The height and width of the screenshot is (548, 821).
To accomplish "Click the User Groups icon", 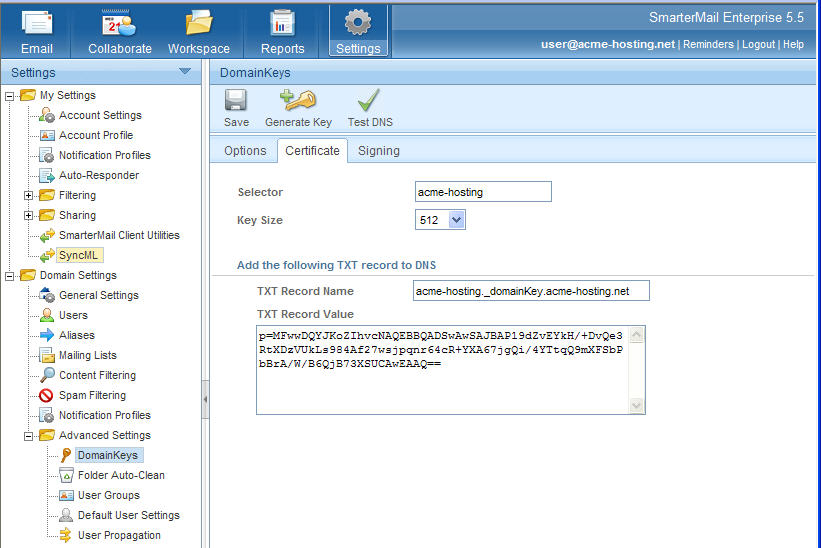I will pos(66,495).
